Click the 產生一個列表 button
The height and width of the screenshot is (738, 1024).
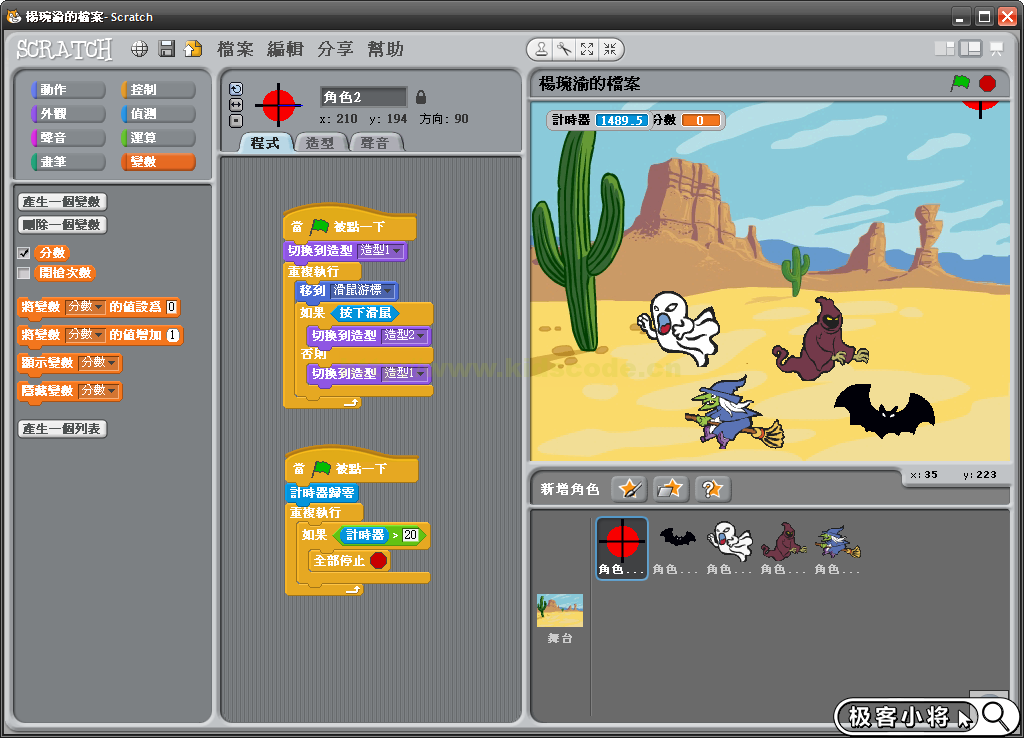coord(62,429)
